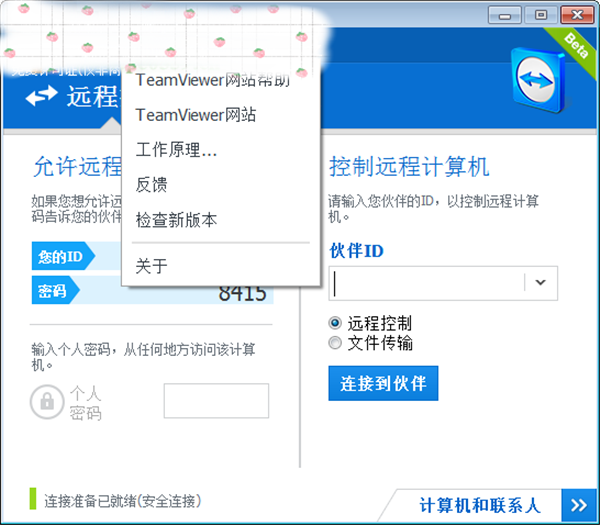Click the 密码 label tag

point(55,290)
